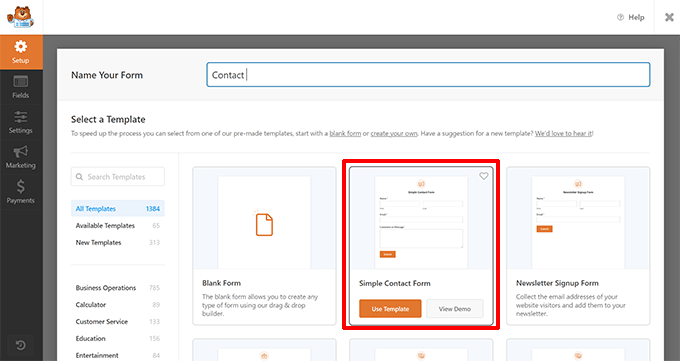Click the WPForms bear mascot logo

click(20, 17)
